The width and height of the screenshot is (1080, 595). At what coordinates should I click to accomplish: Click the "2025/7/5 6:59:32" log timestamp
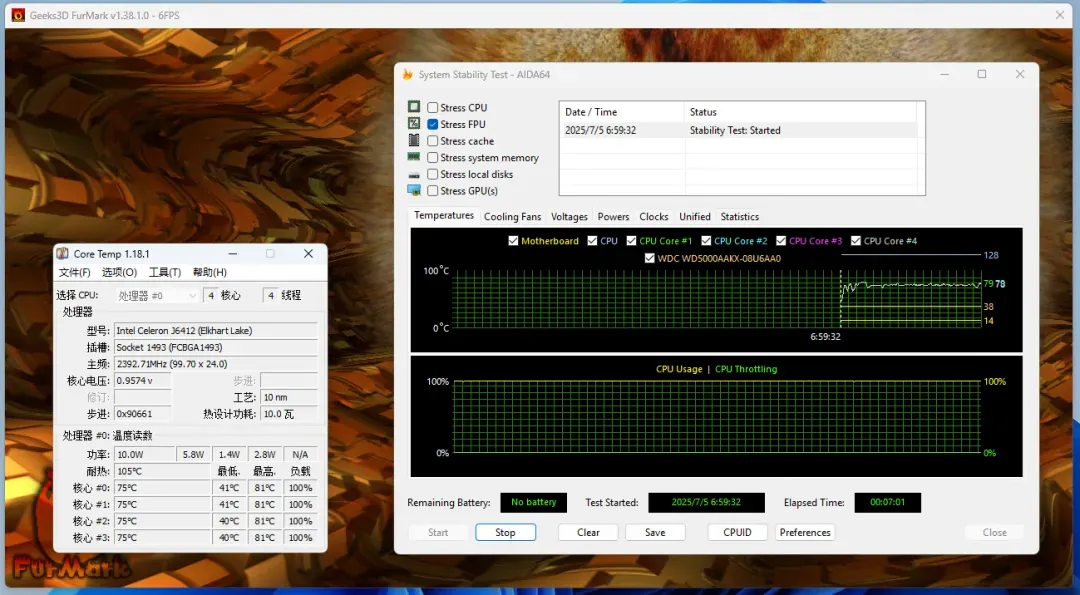click(x=601, y=130)
